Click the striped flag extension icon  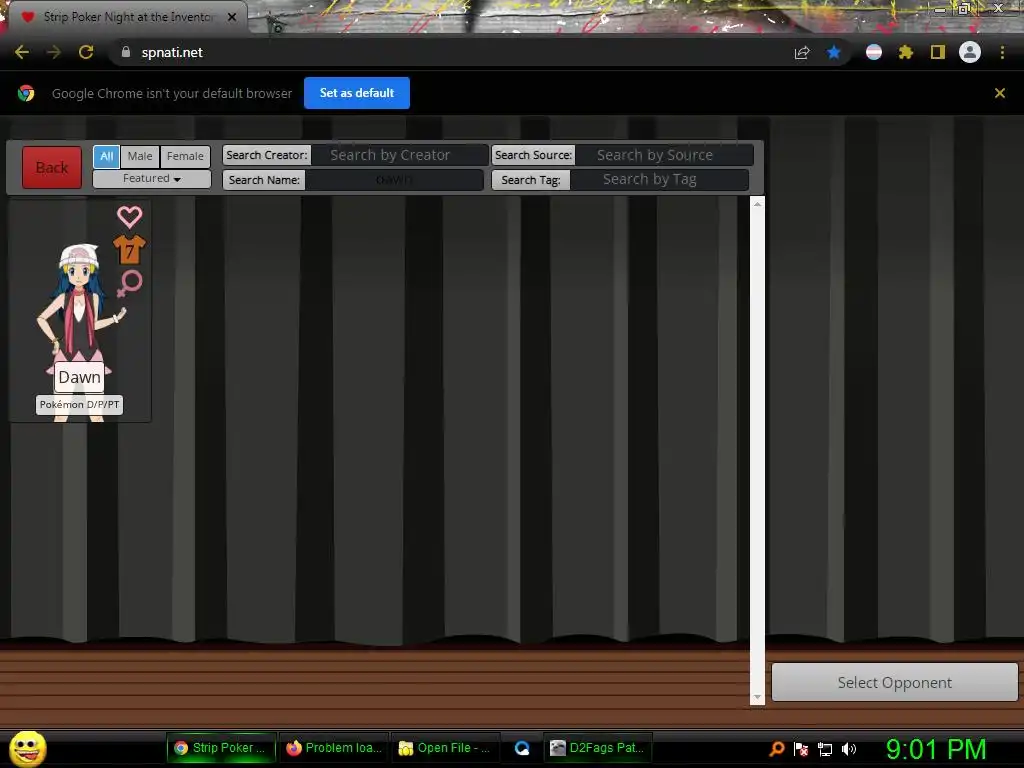(x=874, y=52)
